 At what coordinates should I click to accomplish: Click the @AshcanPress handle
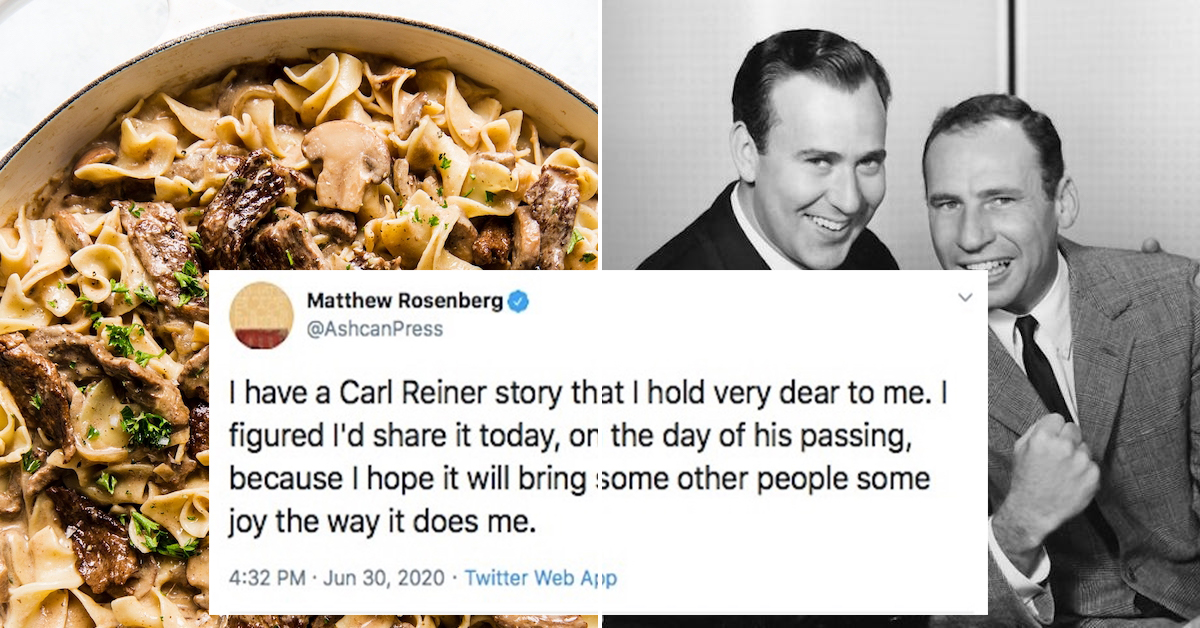point(374,329)
